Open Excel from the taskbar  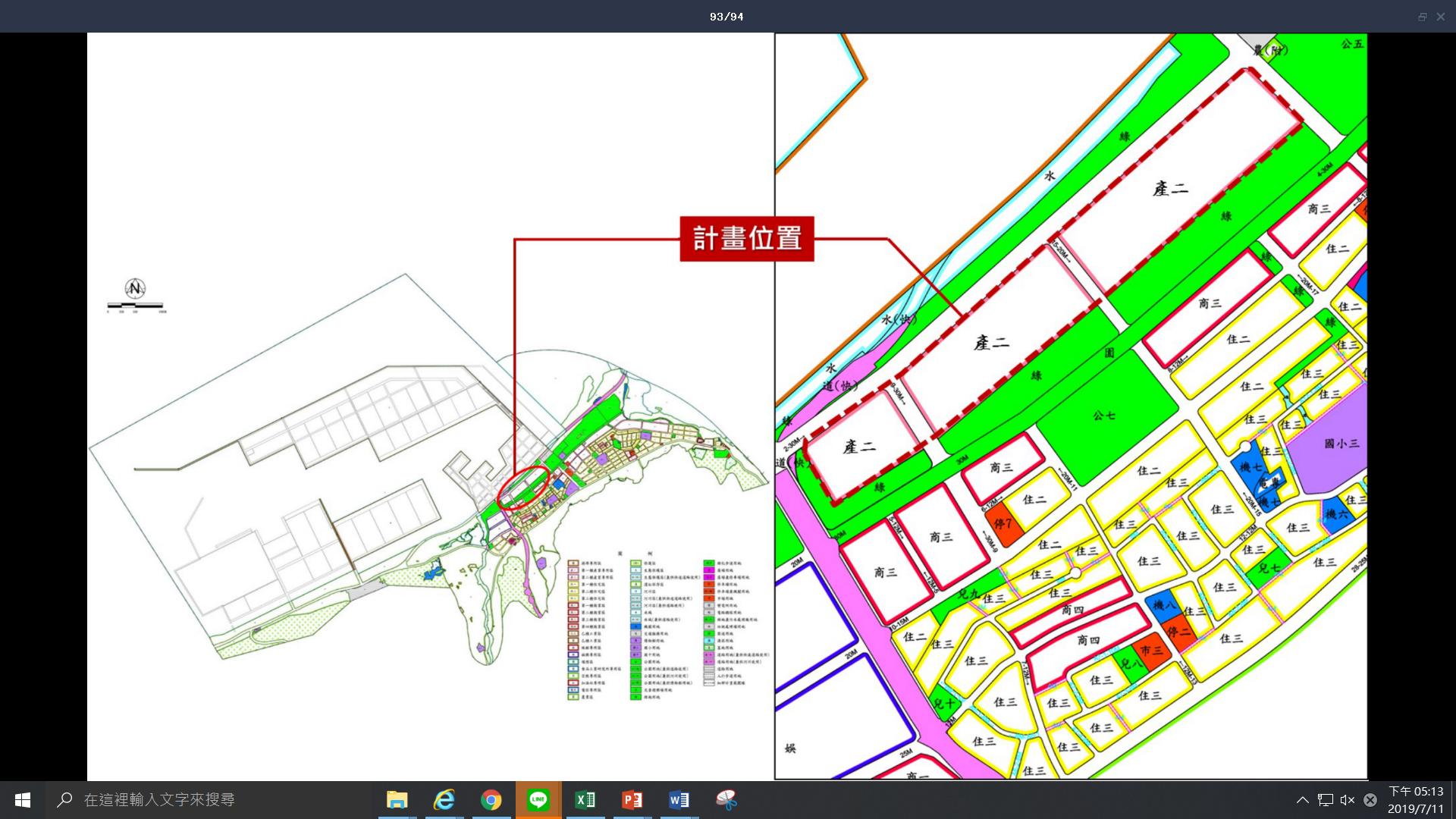[585, 800]
